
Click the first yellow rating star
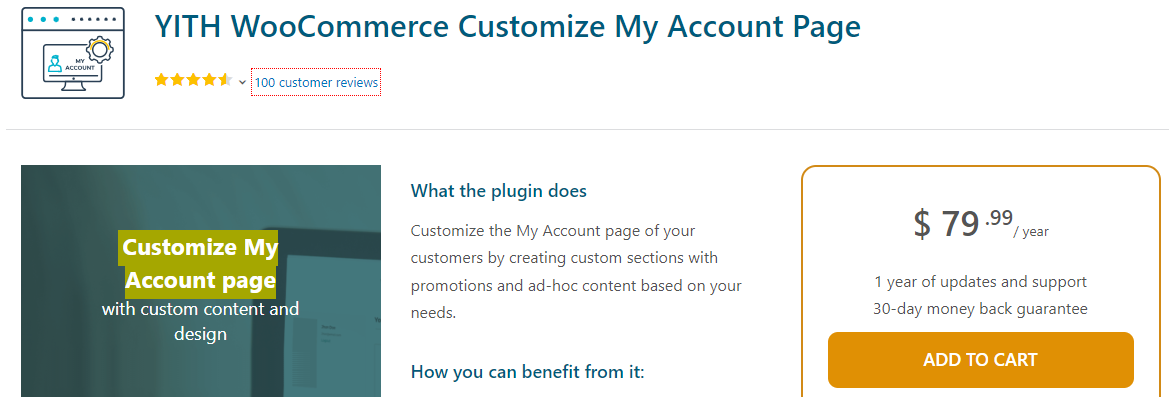tap(162, 80)
